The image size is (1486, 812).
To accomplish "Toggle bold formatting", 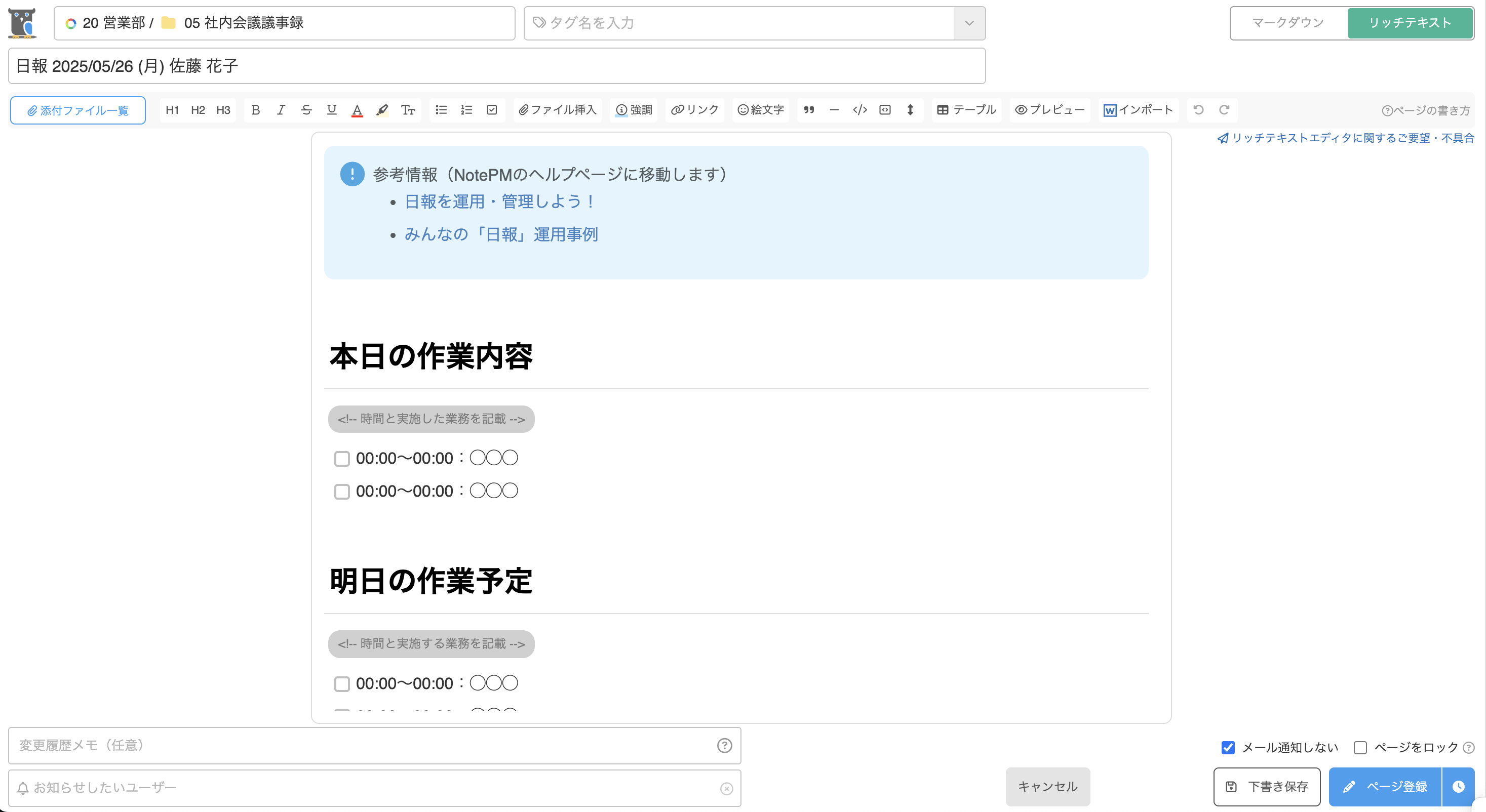I will pyautogui.click(x=256, y=110).
